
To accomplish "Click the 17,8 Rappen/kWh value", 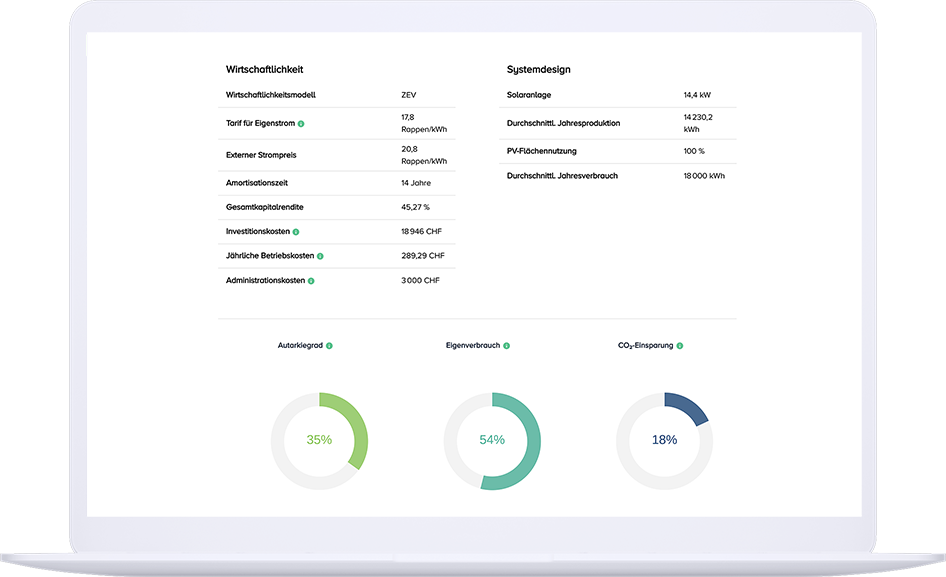I will (x=424, y=123).
